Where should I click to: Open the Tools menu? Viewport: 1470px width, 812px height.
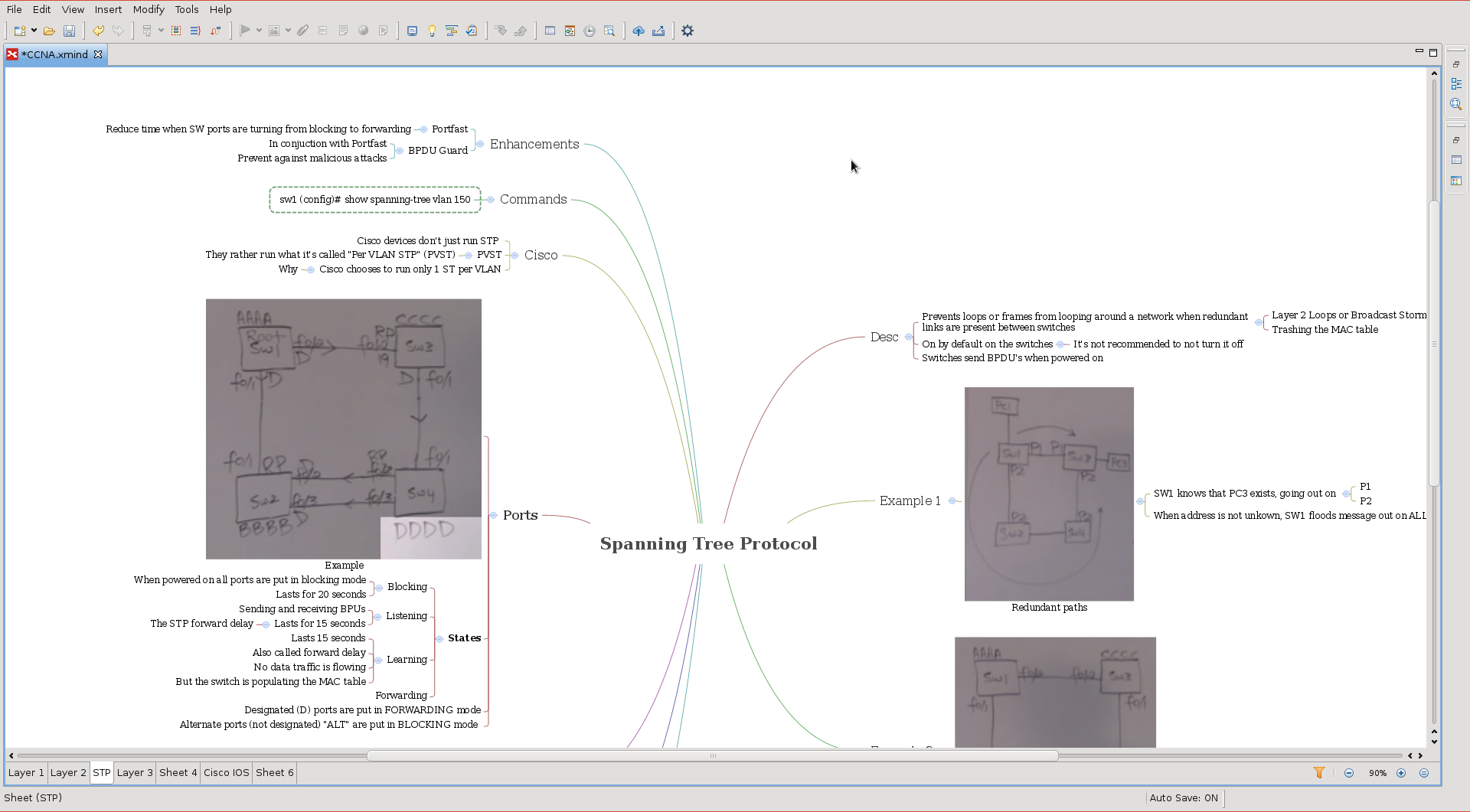click(187, 9)
